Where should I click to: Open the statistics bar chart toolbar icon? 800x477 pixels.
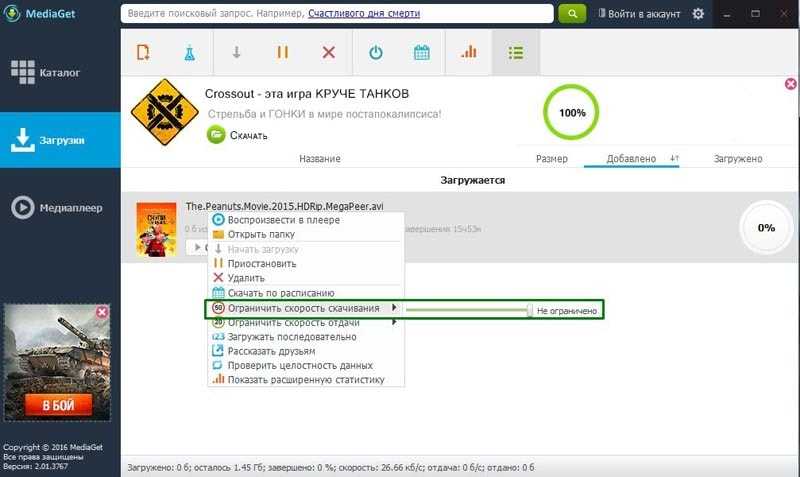pos(468,52)
